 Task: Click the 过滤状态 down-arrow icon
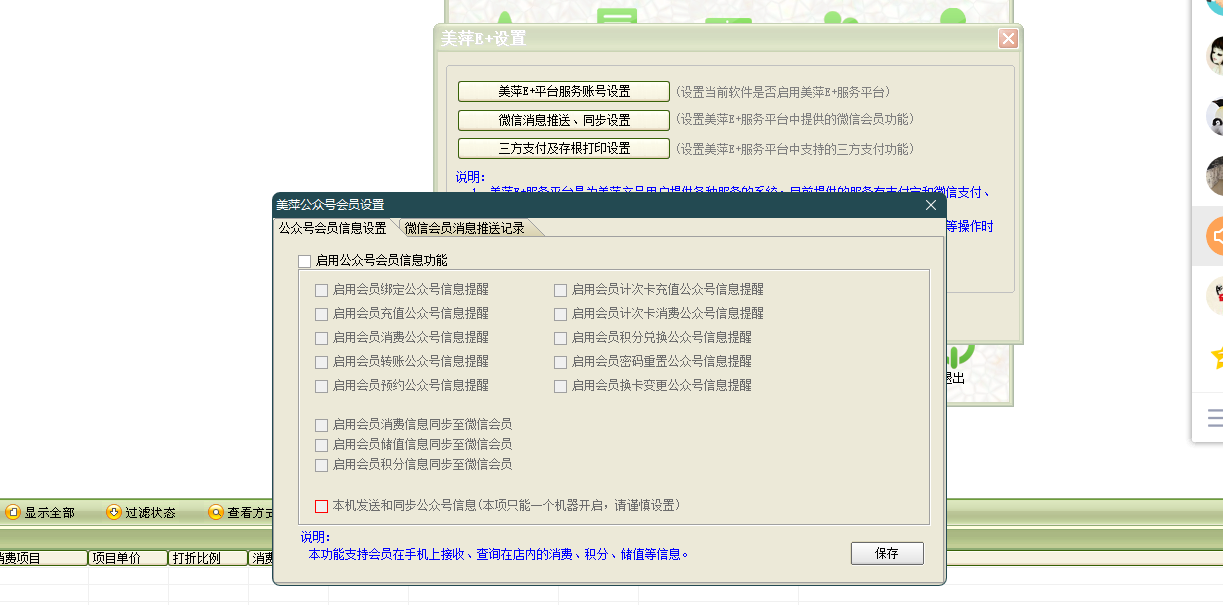(x=114, y=513)
